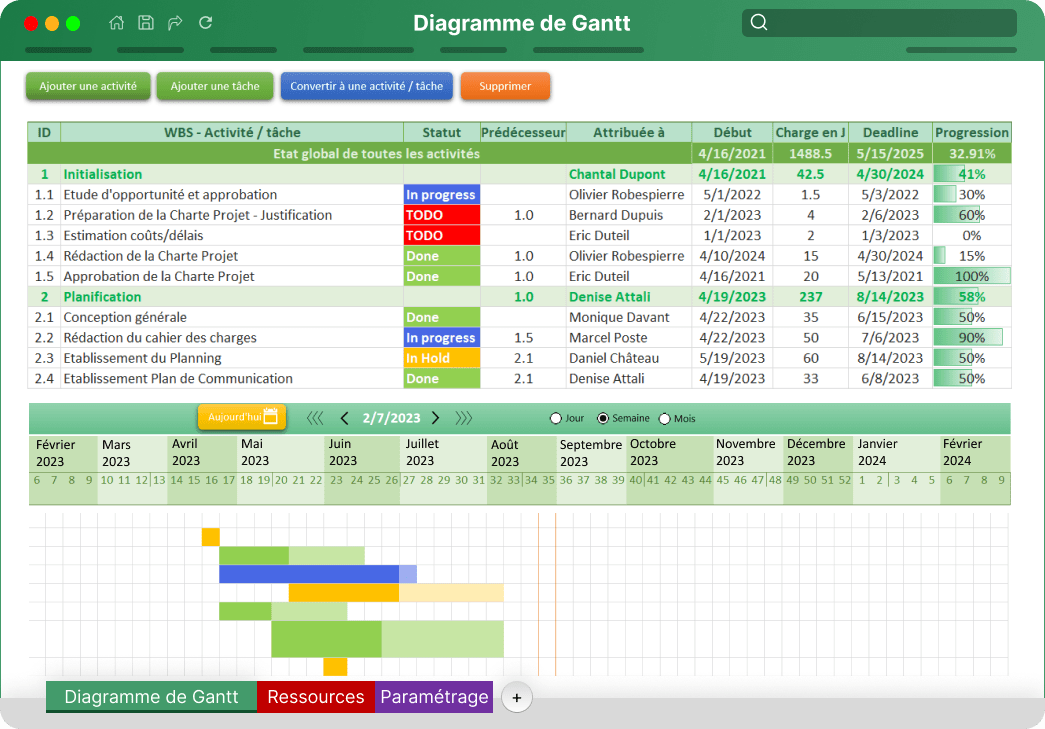
Task: Click the Attribuée à column header
Action: (x=629, y=133)
